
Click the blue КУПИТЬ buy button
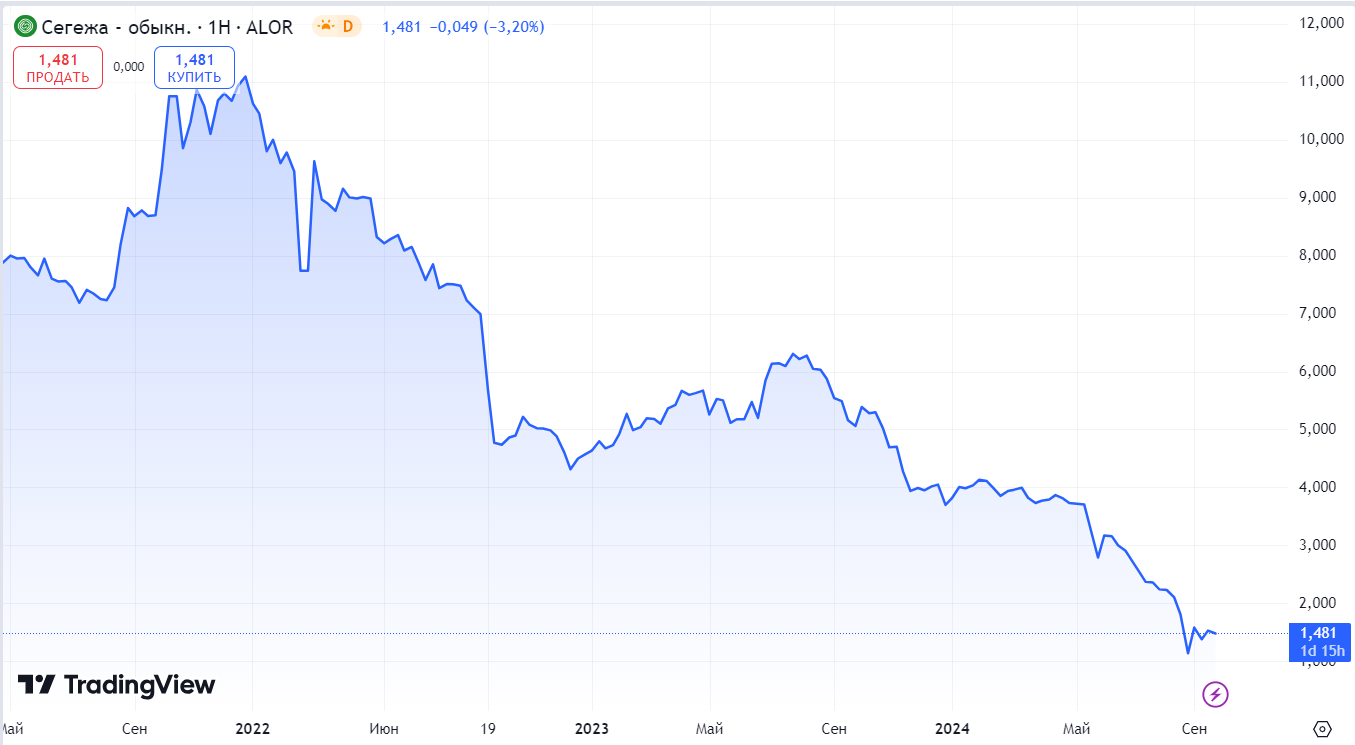point(194,68)
